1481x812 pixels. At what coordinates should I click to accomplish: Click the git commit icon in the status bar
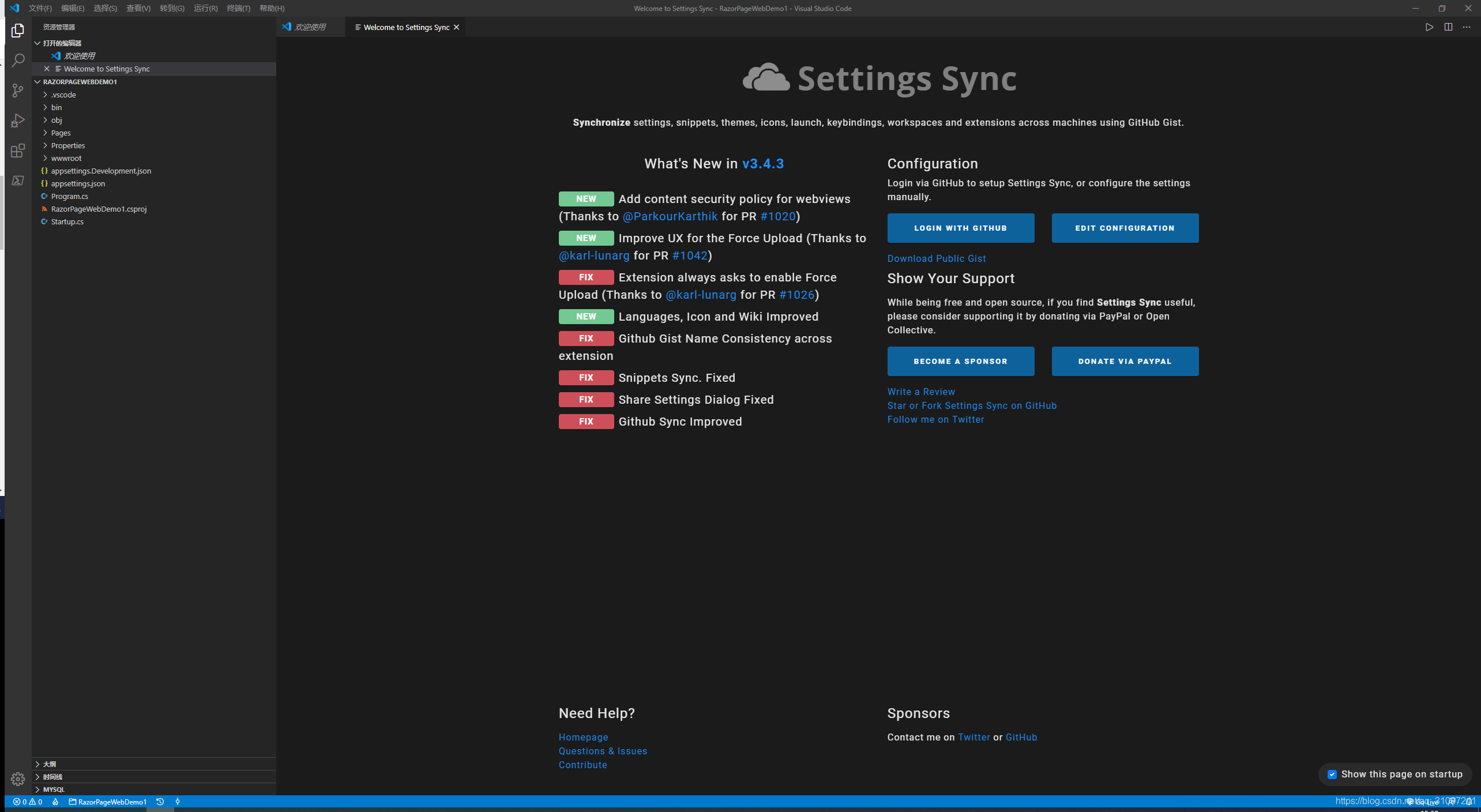pyautogui.click(x=178, y=802)
